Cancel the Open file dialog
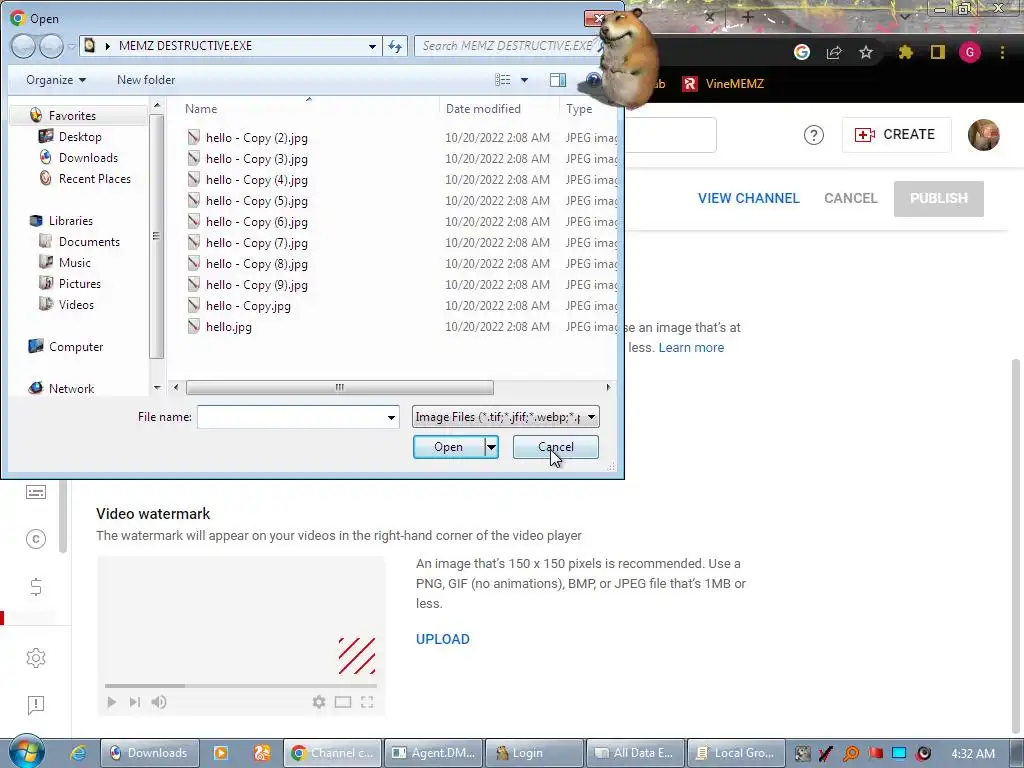This screenshot has width=1024, height=768. [556, 447]
